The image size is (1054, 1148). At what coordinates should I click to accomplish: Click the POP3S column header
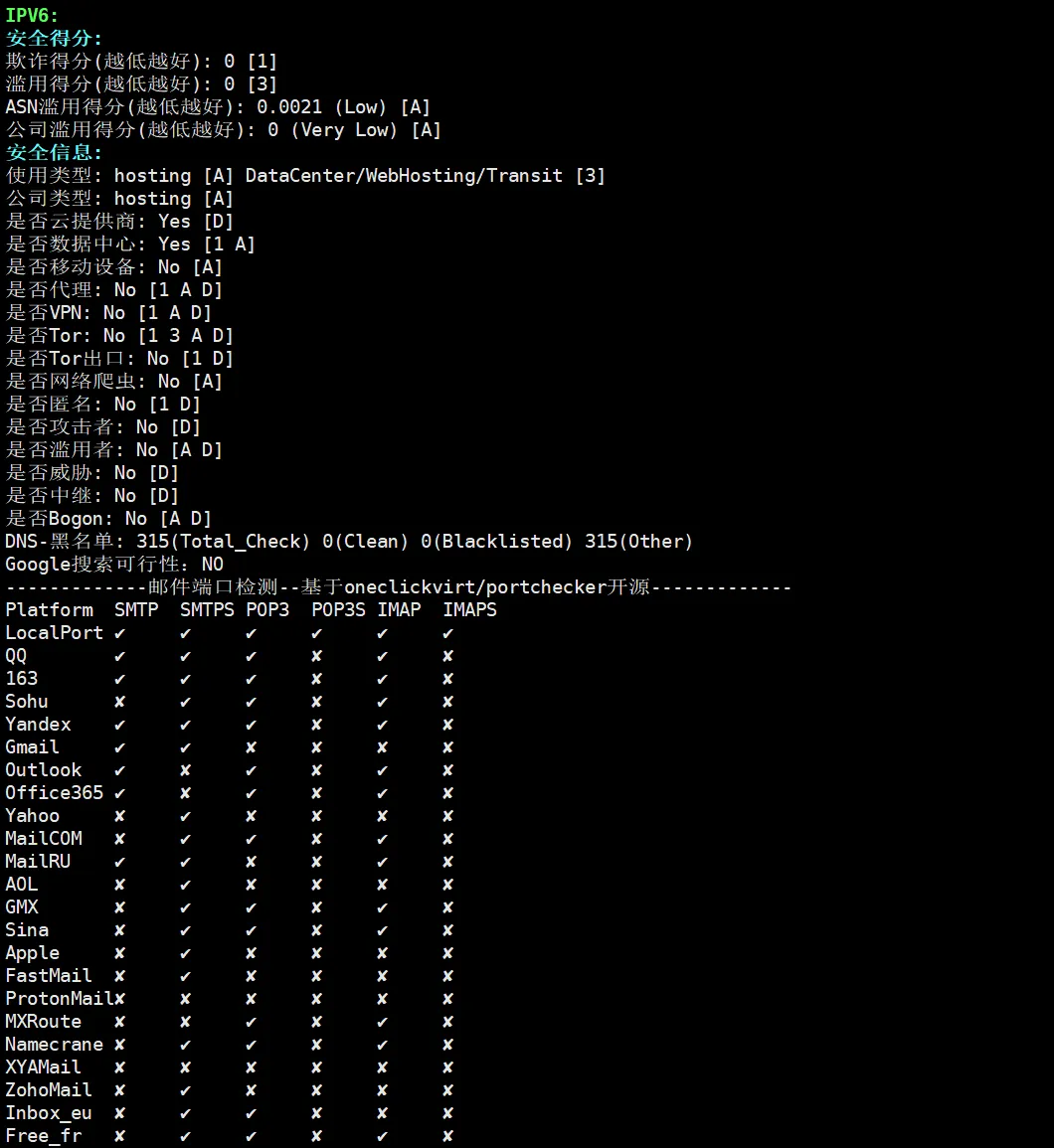tap(338, 610)
